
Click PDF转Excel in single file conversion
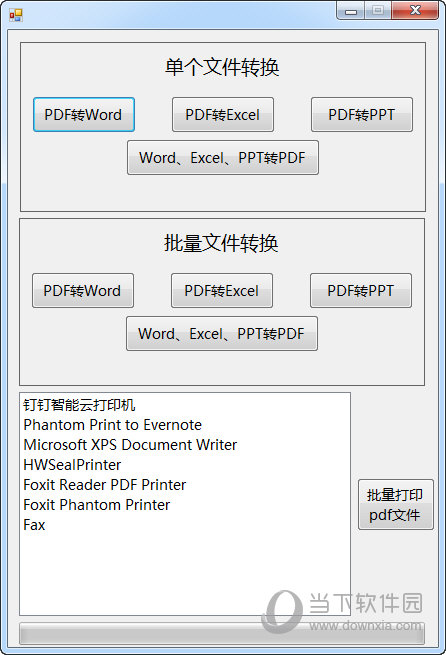tap(223, 115)
